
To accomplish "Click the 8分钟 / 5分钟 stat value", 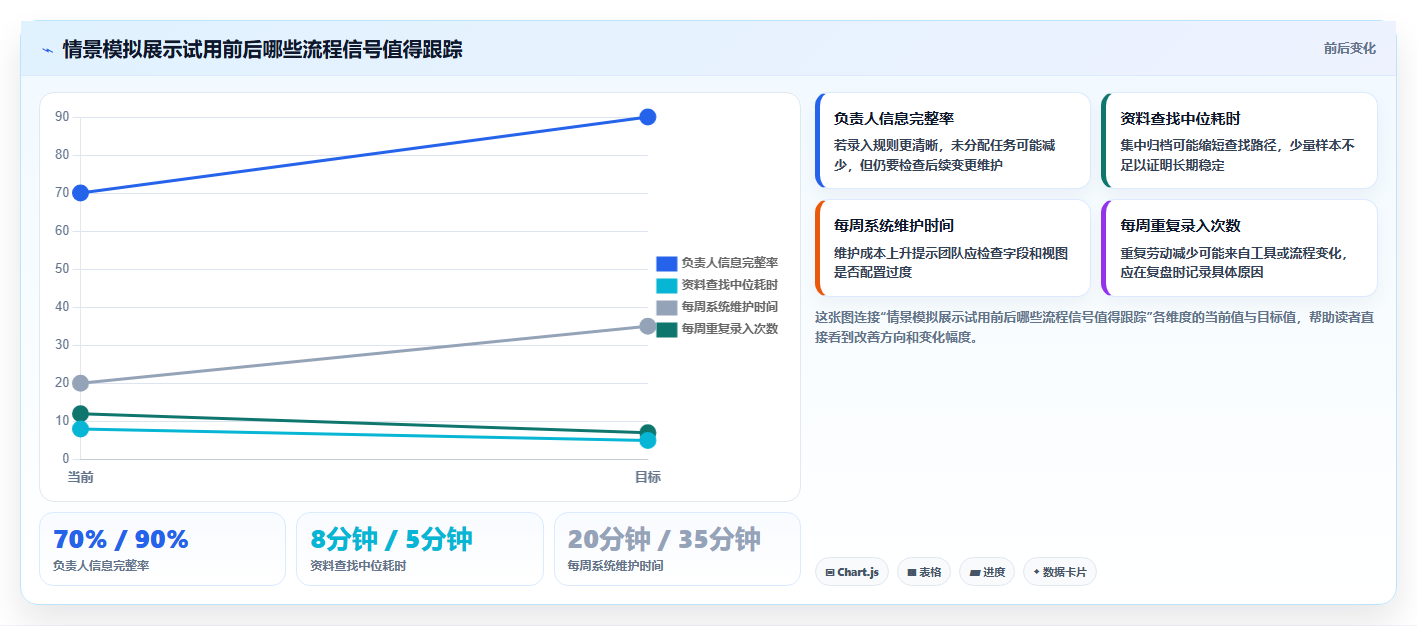I will point(391,539).
